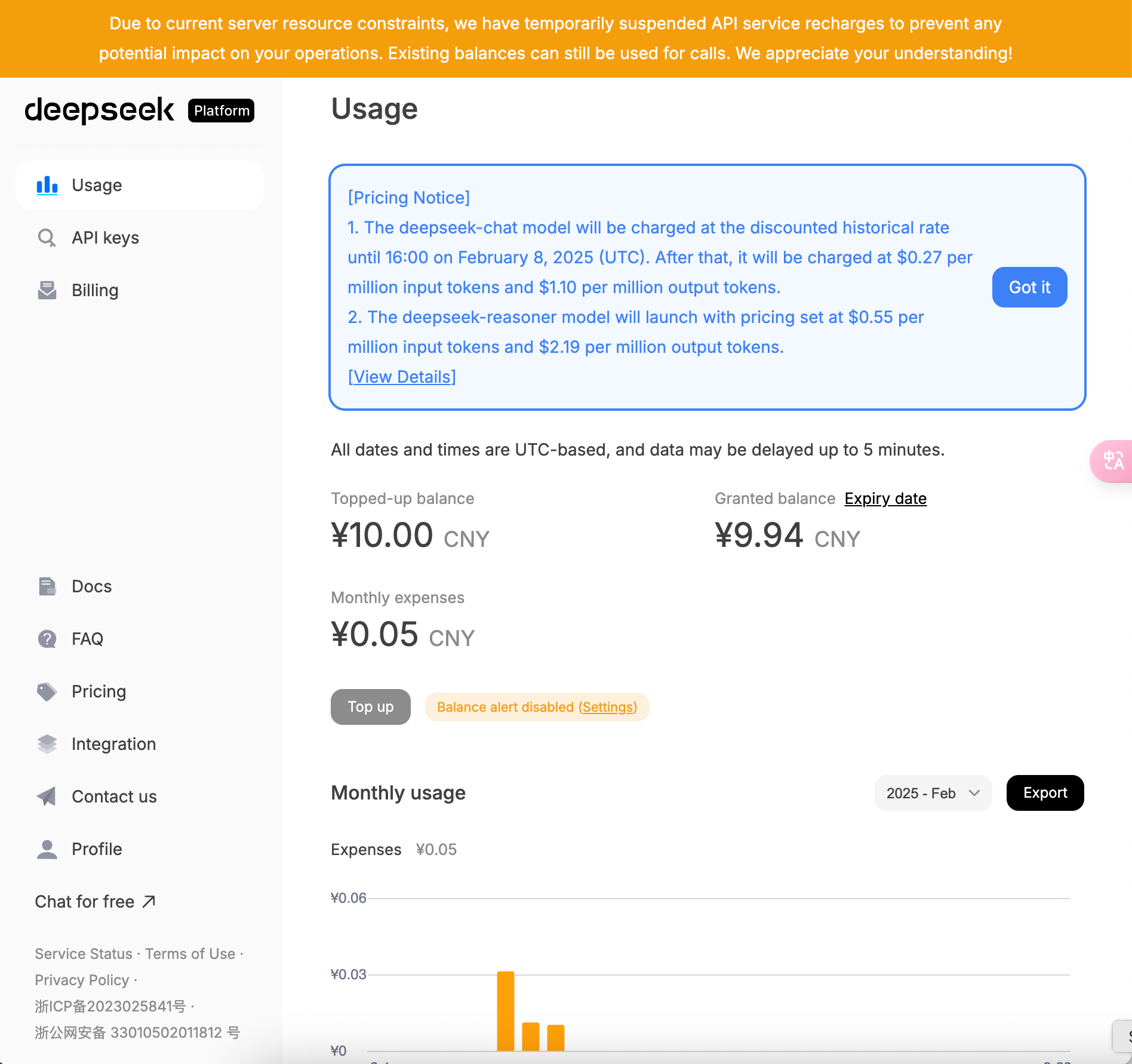Click the Profile person icon
Screen dimensions: 1132x1064
tap(47, 849)
